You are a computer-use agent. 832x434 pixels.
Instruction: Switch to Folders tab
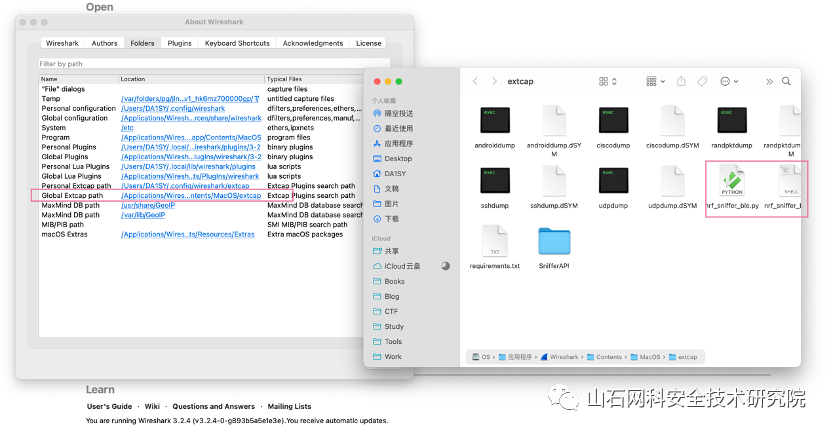(x=142, y=43)
